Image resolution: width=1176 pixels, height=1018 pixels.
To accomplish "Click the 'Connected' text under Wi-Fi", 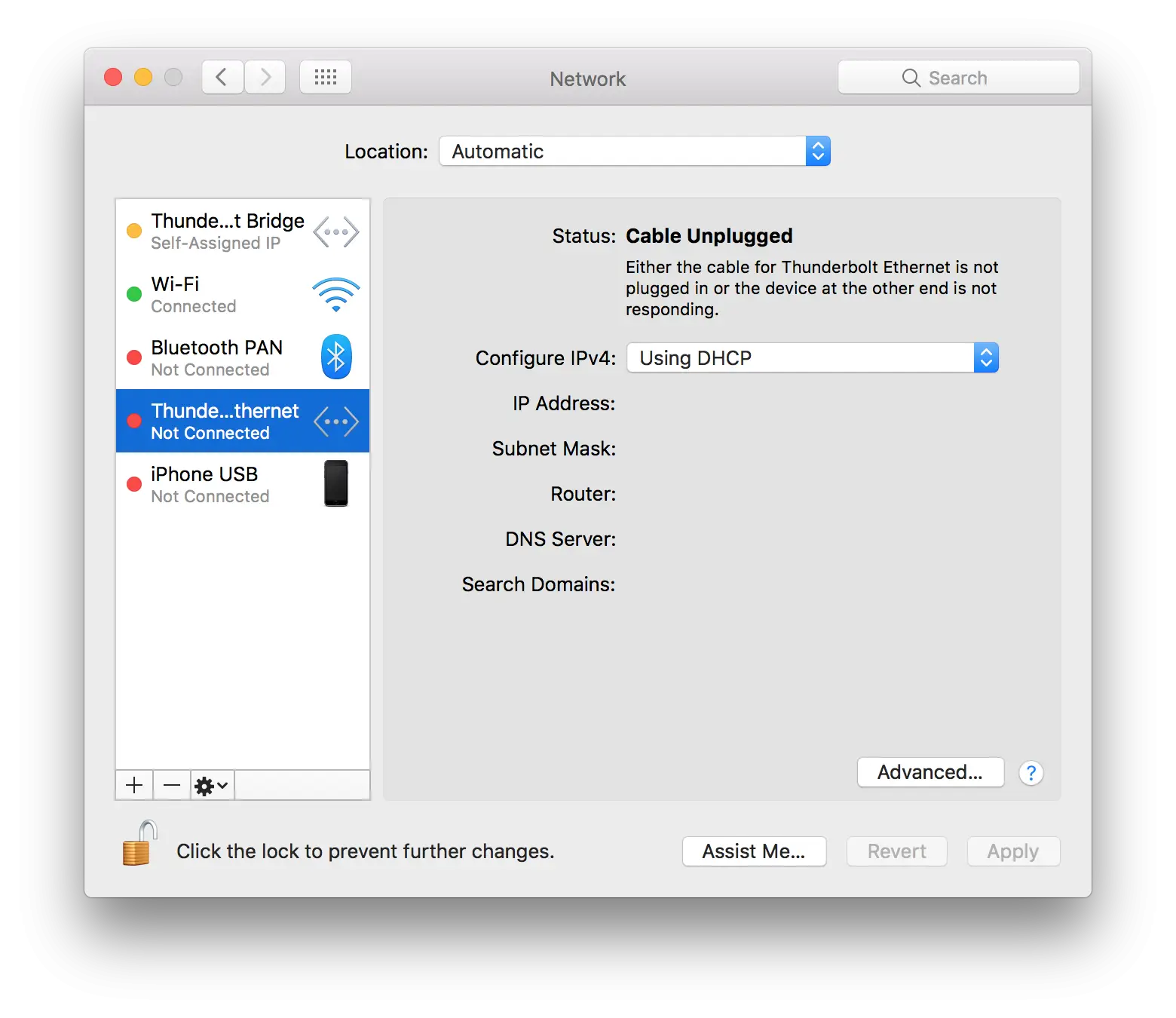I will [194, 306].
